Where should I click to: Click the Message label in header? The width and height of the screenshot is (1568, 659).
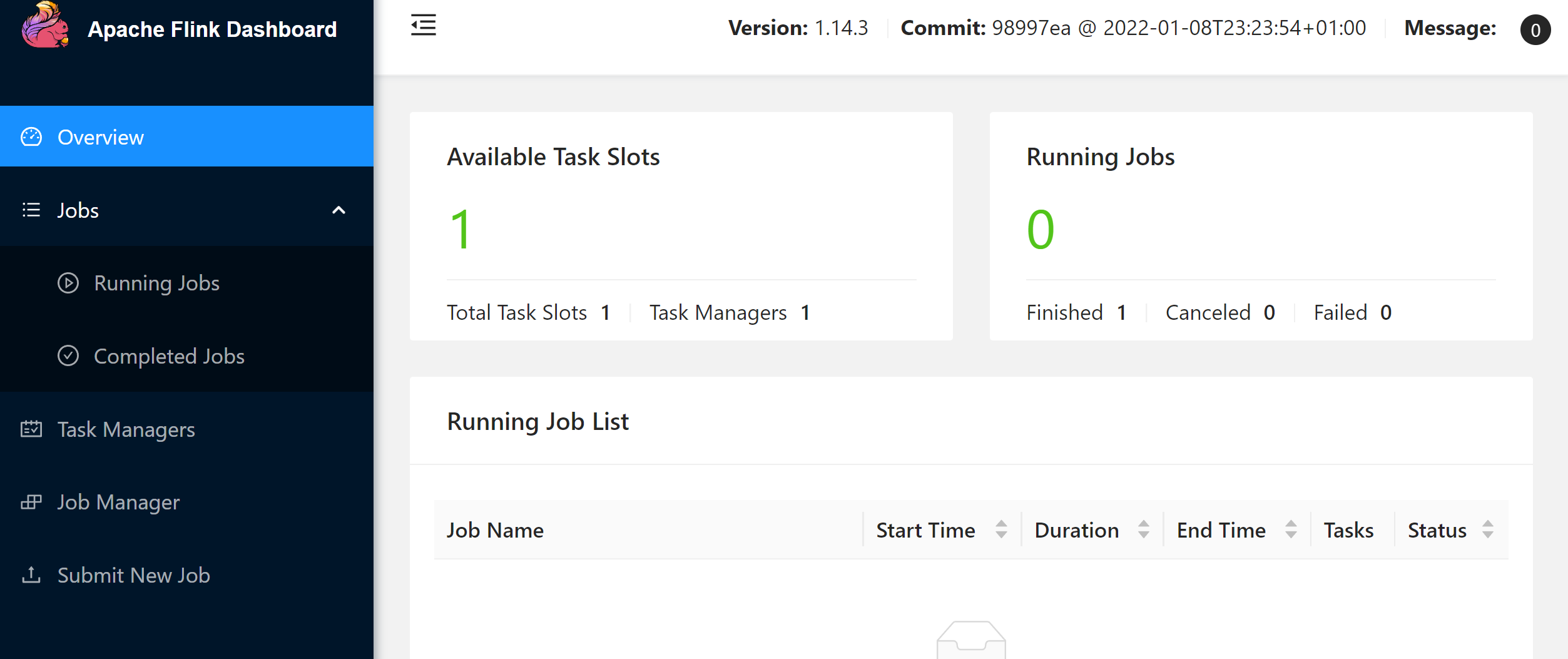coord(1450,28)
